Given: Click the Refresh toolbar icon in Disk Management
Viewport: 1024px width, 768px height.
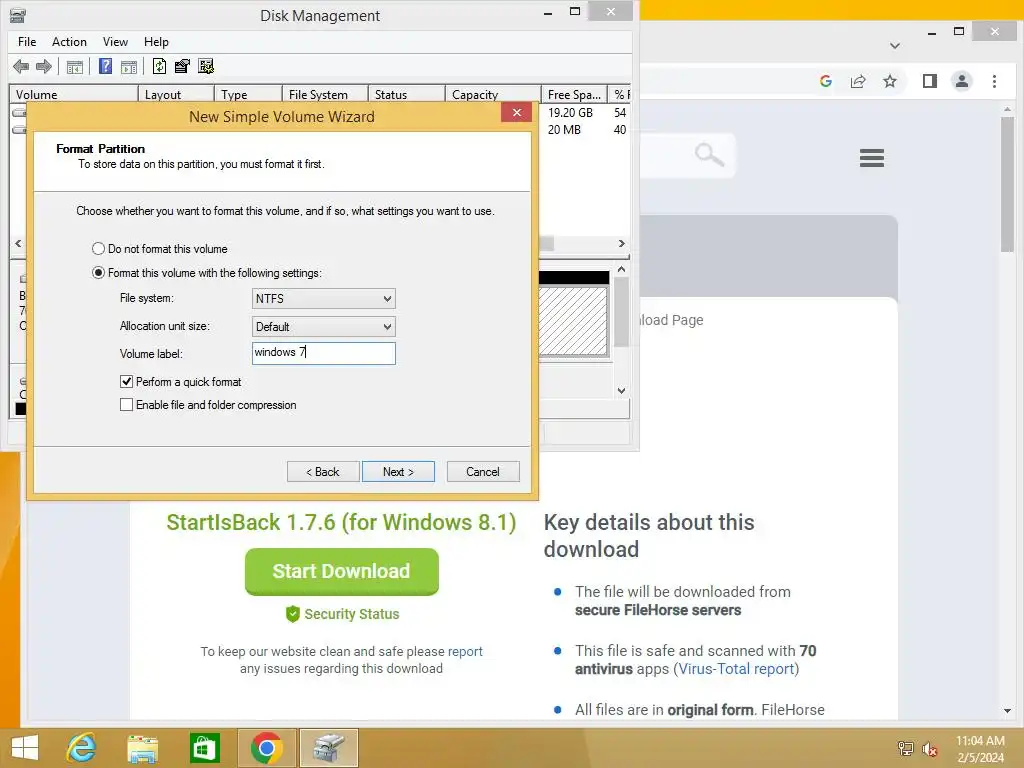Looking at the screenshot, I should [159, 66].
